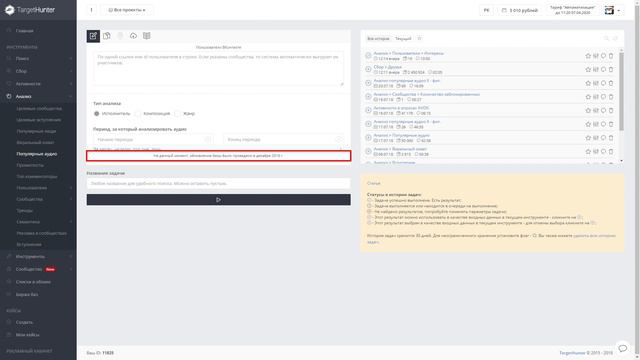Open the account menu arrow beside avatar

(x=619, y=11)
